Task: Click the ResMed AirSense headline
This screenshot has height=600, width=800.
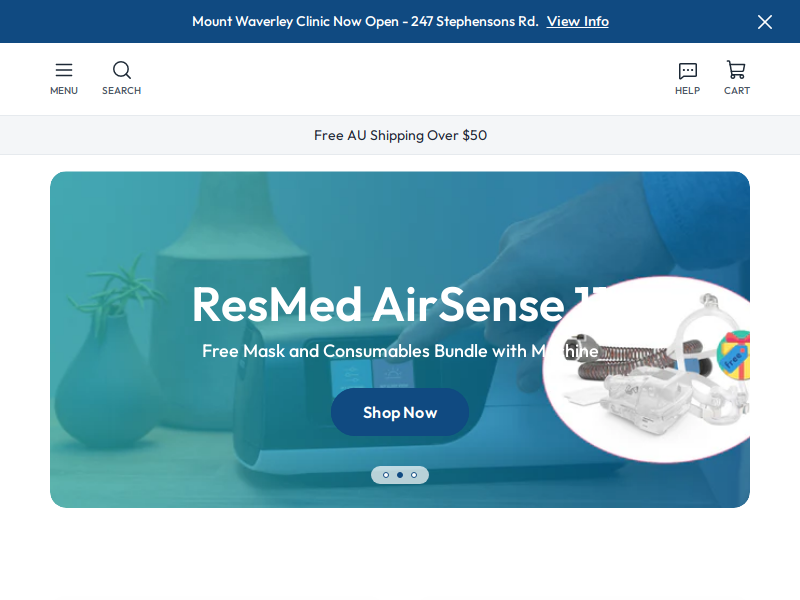Action: (x=399, y=305)
